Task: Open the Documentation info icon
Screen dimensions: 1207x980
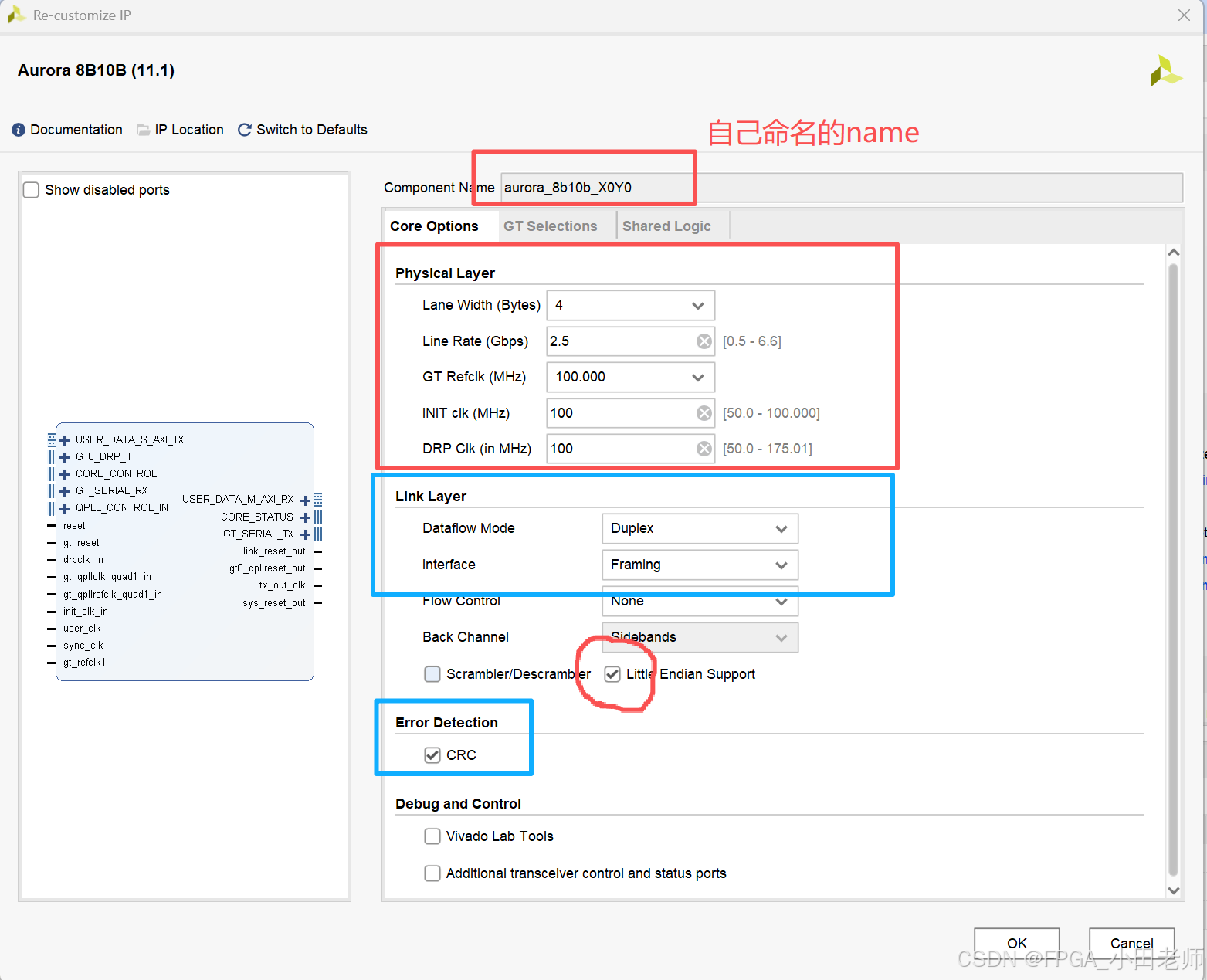Action: pyautogui.click(x=19, y=130)
